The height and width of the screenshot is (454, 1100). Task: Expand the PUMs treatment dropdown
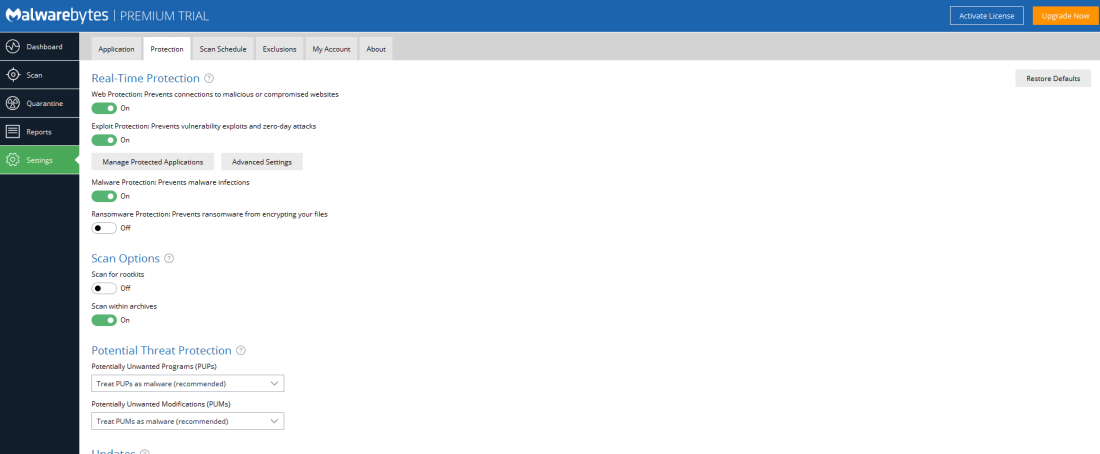click(187, 421)
